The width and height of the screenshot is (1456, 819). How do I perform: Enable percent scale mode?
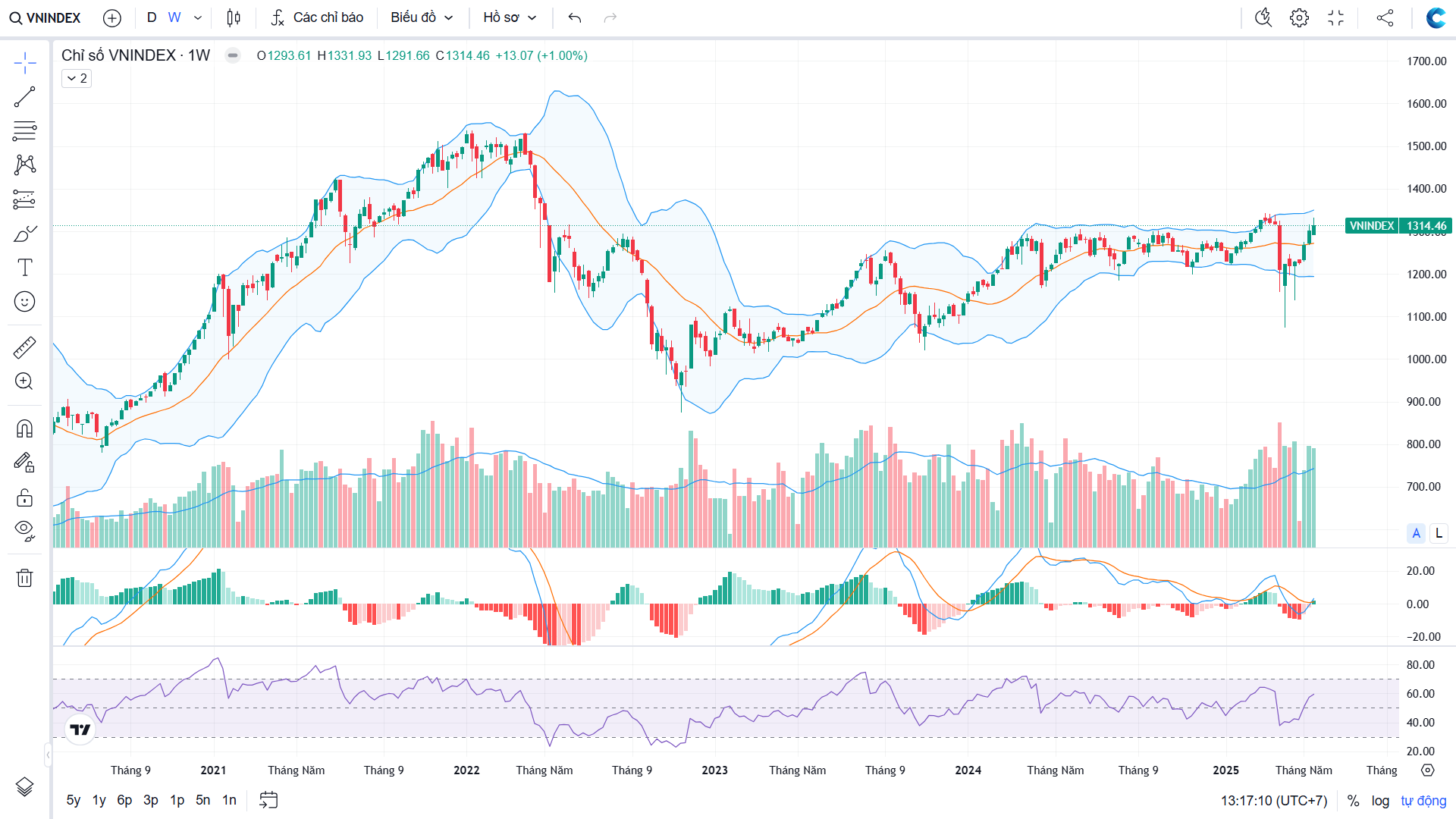tap(1353, 801)
